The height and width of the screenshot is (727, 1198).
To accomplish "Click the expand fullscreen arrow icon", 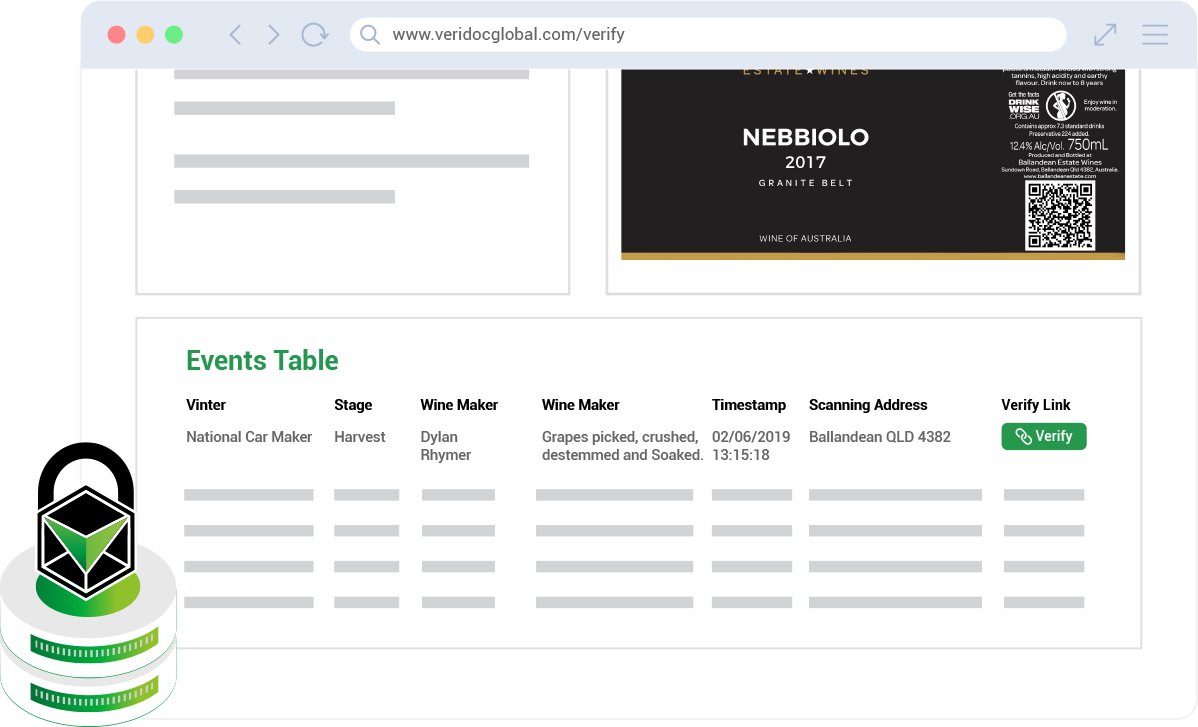I will pos(1105,35).
